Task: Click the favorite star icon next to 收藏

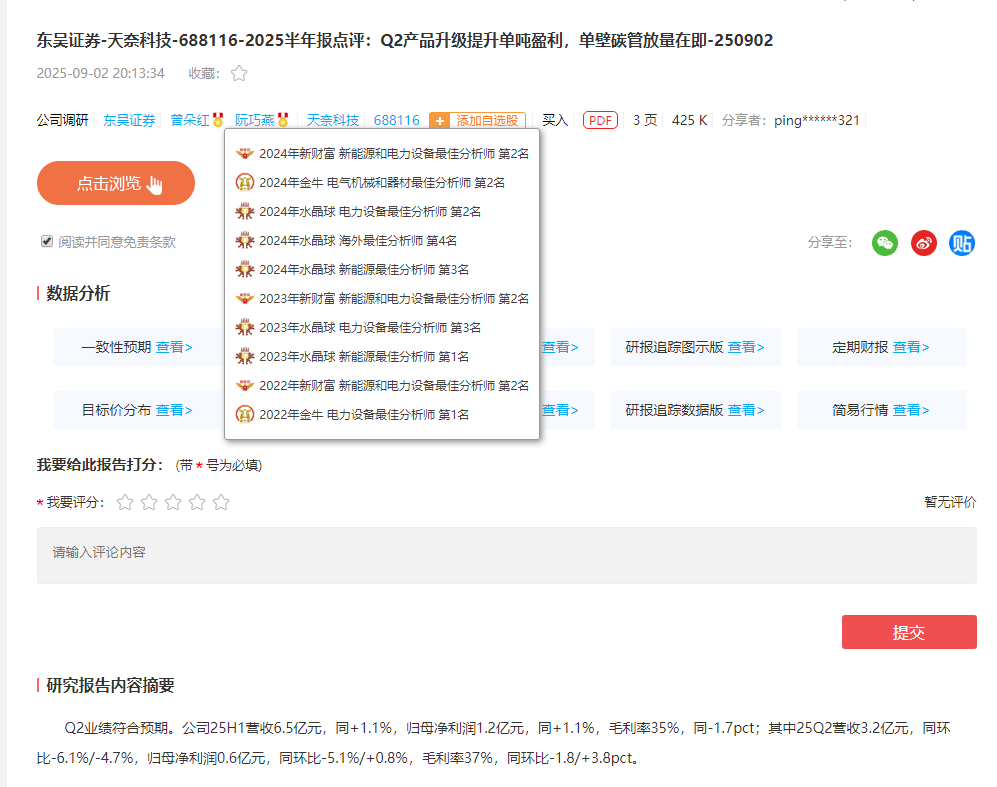Action: 239,73
